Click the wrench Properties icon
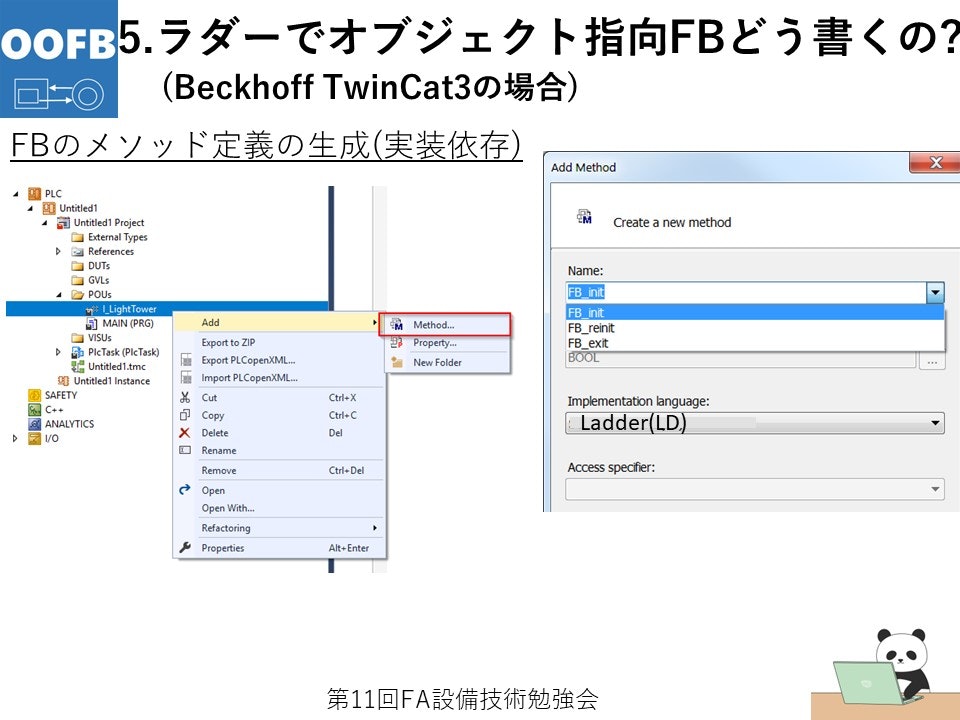Viewport: 960px width, 720px height. (x=185, y=547)
